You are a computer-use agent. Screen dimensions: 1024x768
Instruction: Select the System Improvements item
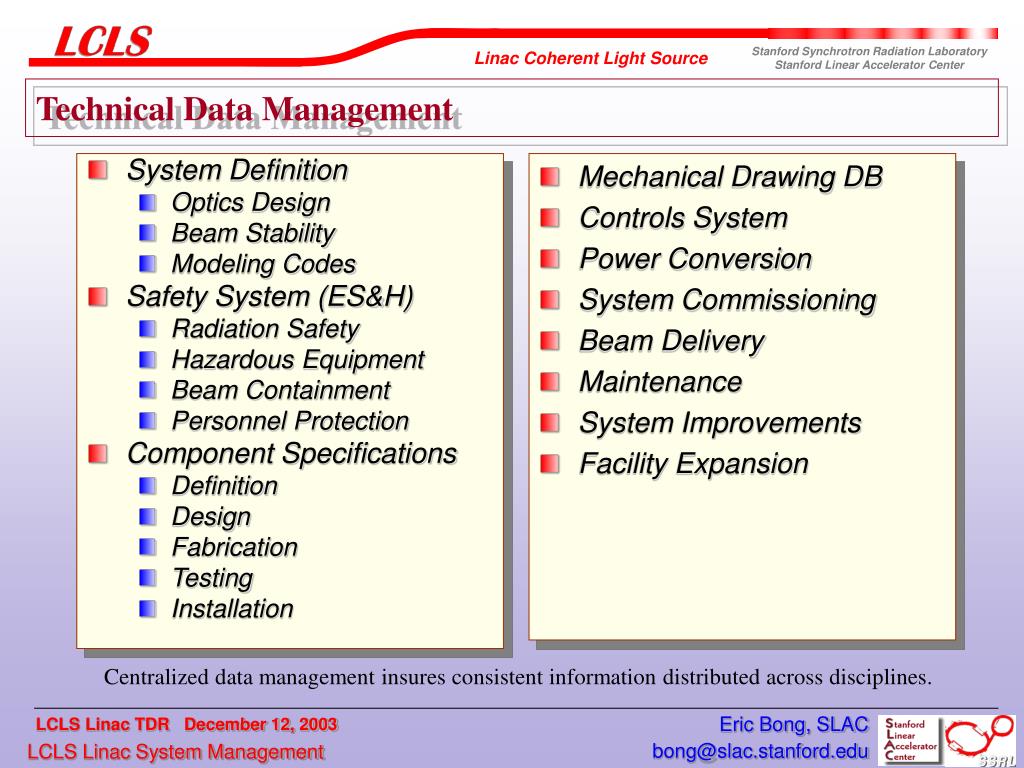[720, 423]
